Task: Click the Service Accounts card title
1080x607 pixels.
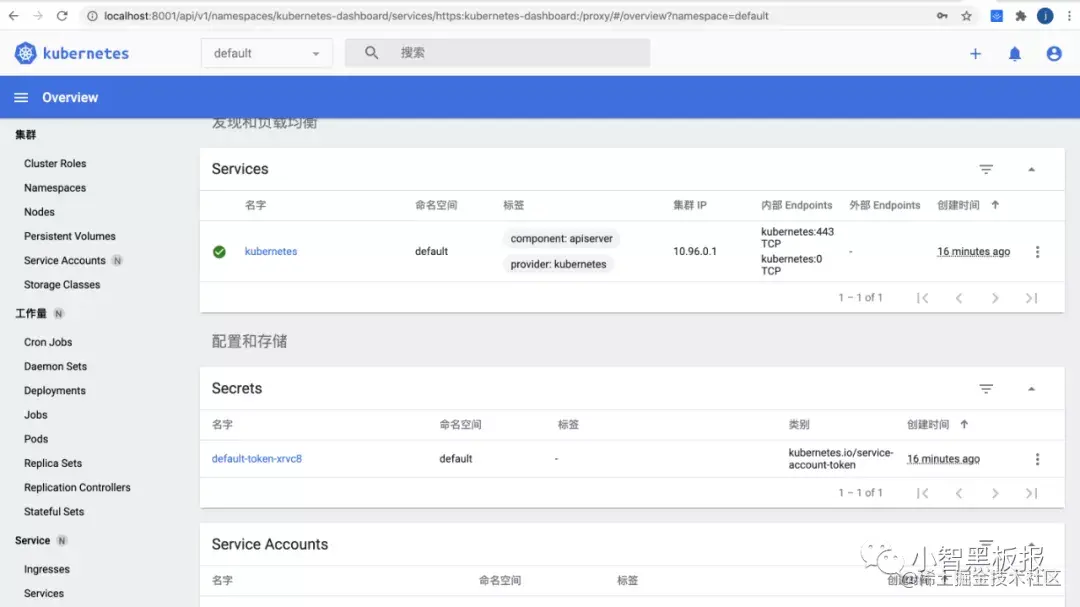Action: 270,544
